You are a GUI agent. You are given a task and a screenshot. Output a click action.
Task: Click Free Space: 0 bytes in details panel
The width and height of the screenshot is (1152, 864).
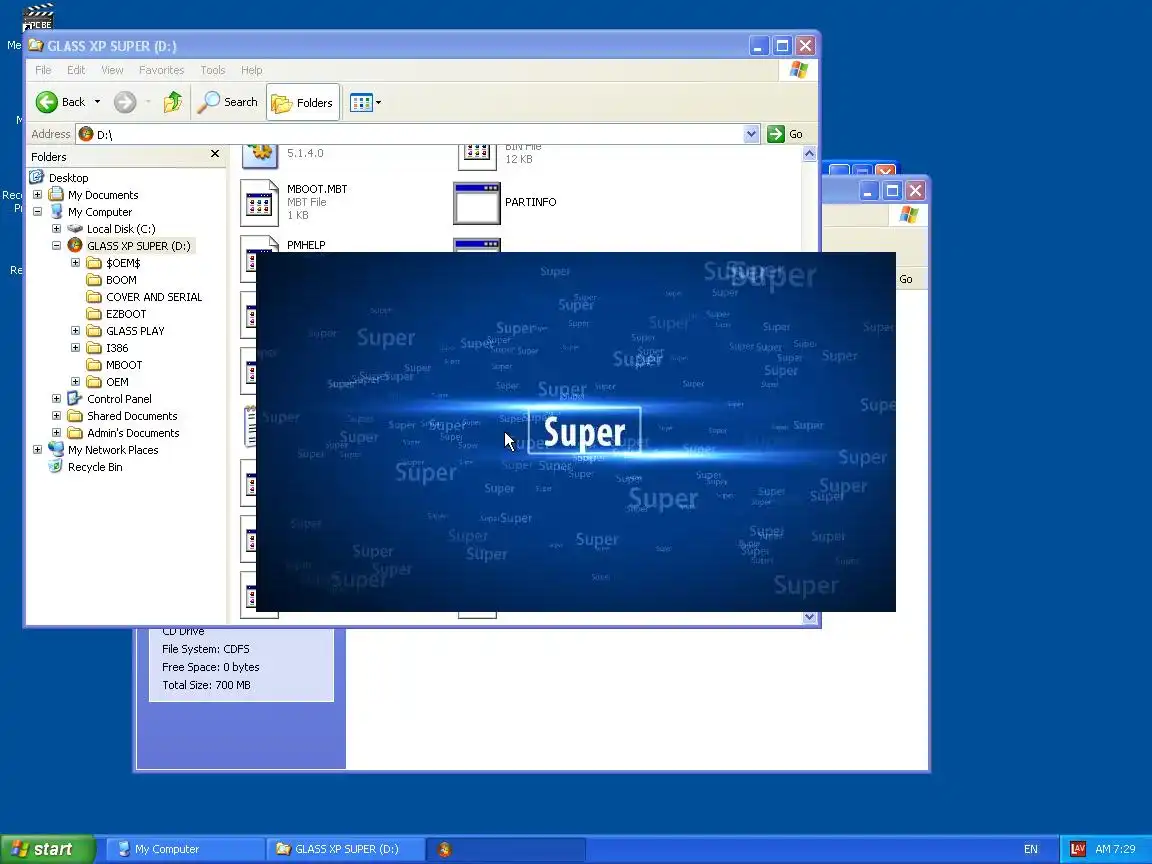point(211,667)
